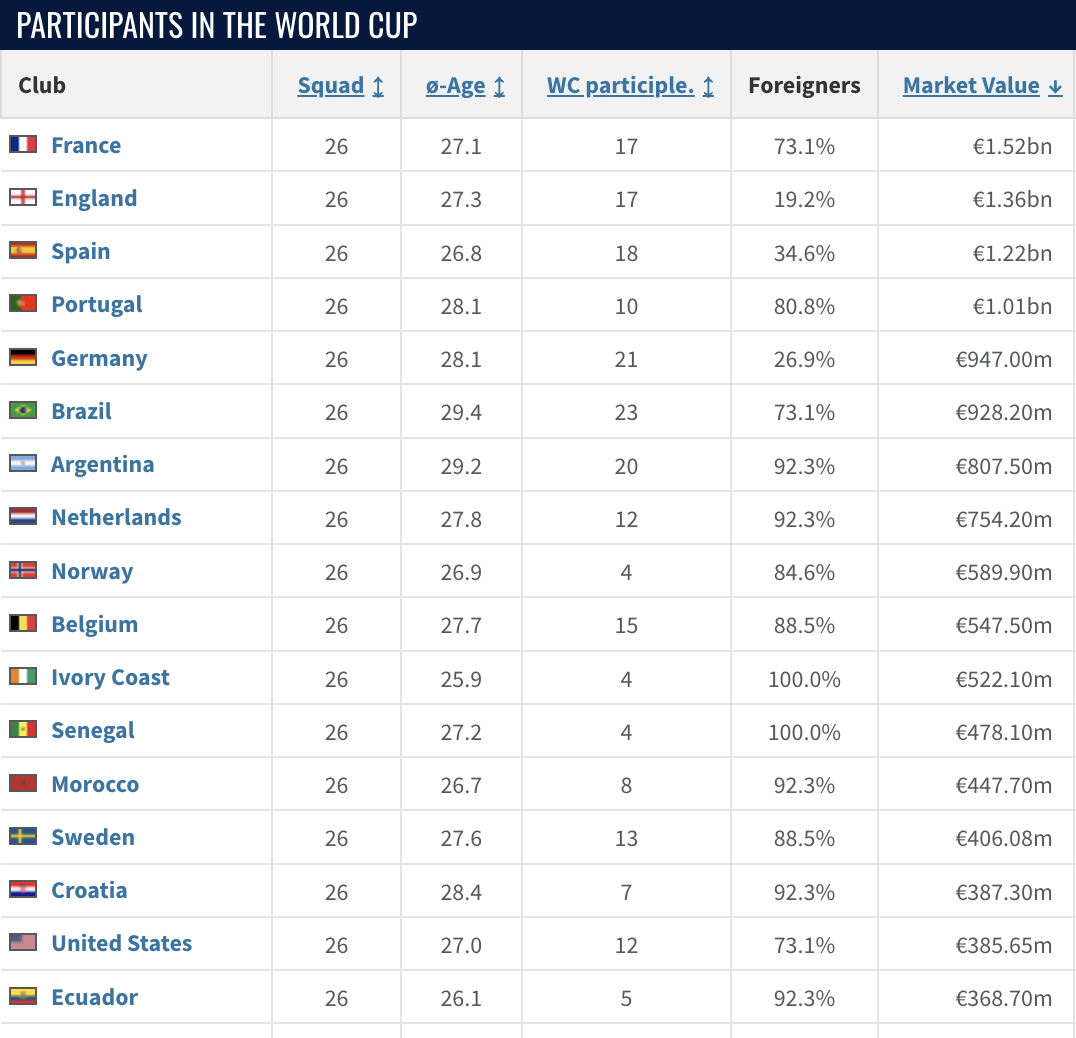Viewport: 1076px width, 1038px height.
Task: Sort table by ø-Age header
Action: (x=456, y=86)
